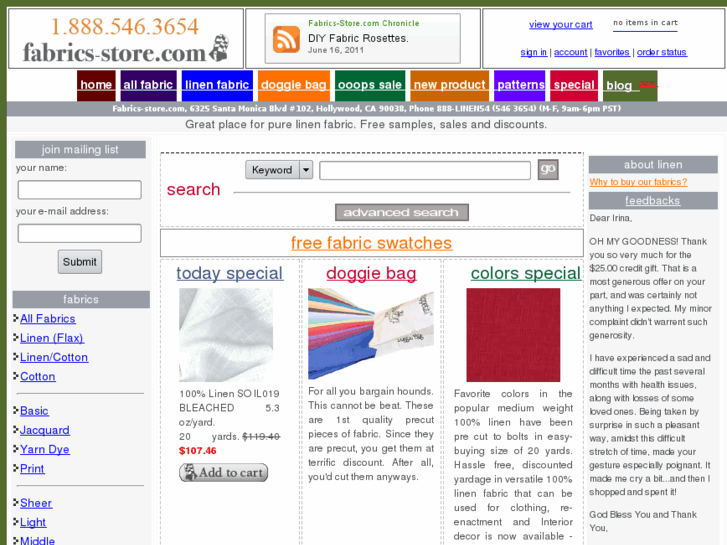The height and width of the screenshot is (545, 727).
Task: Open the account link
Action: point(570,52)
